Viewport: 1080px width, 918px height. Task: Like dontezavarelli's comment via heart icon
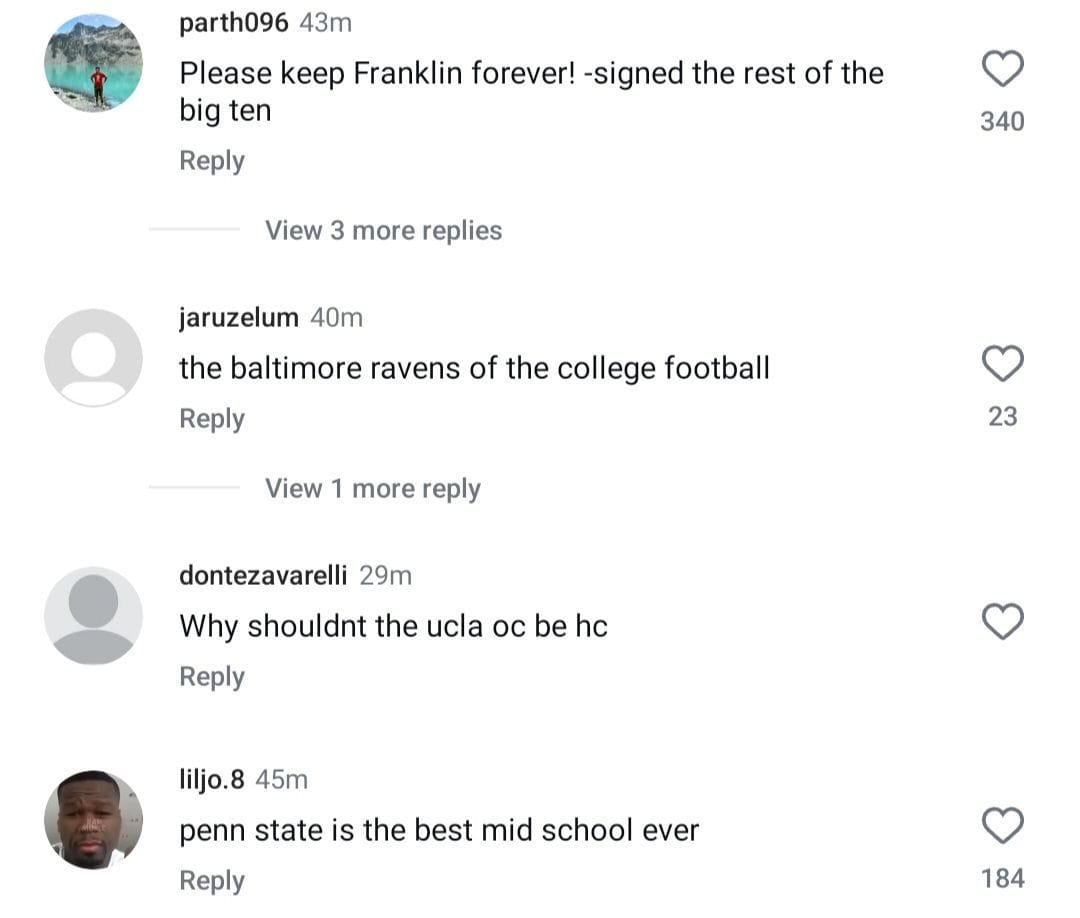tap(1002, 622)
